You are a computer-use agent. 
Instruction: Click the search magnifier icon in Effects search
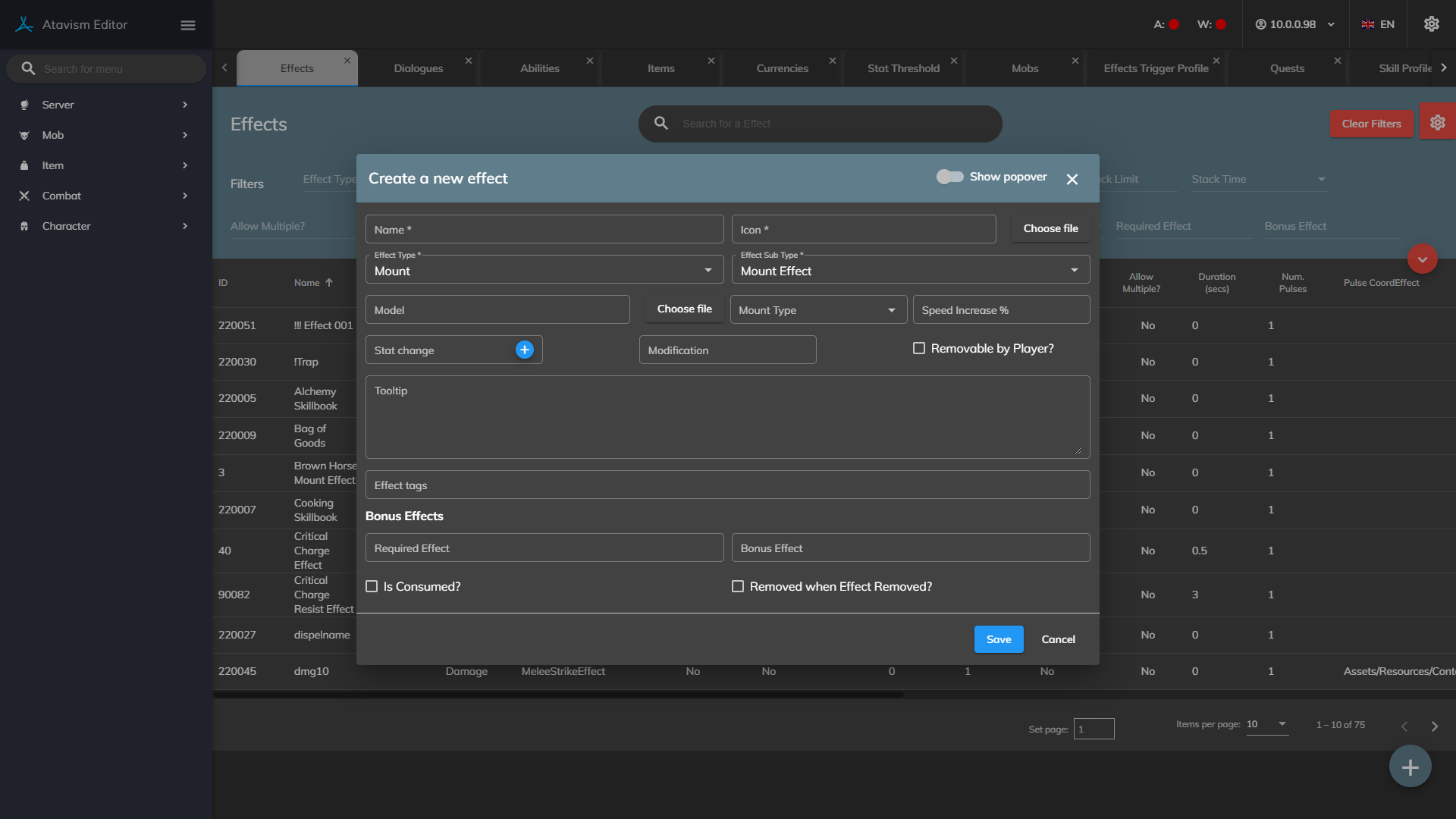[x=661, y=124]
